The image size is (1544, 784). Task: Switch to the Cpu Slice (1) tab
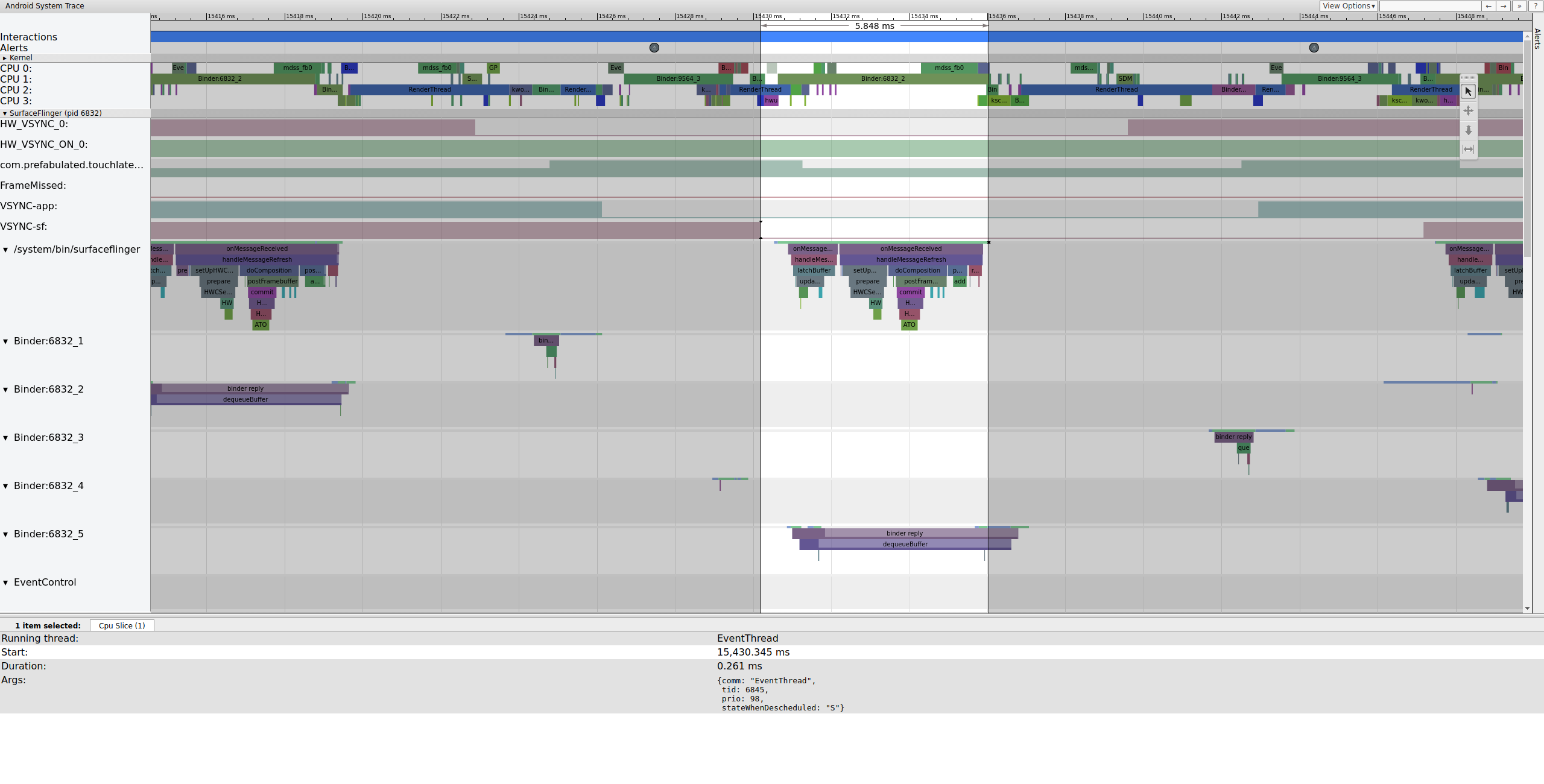(x=121, y=625)
